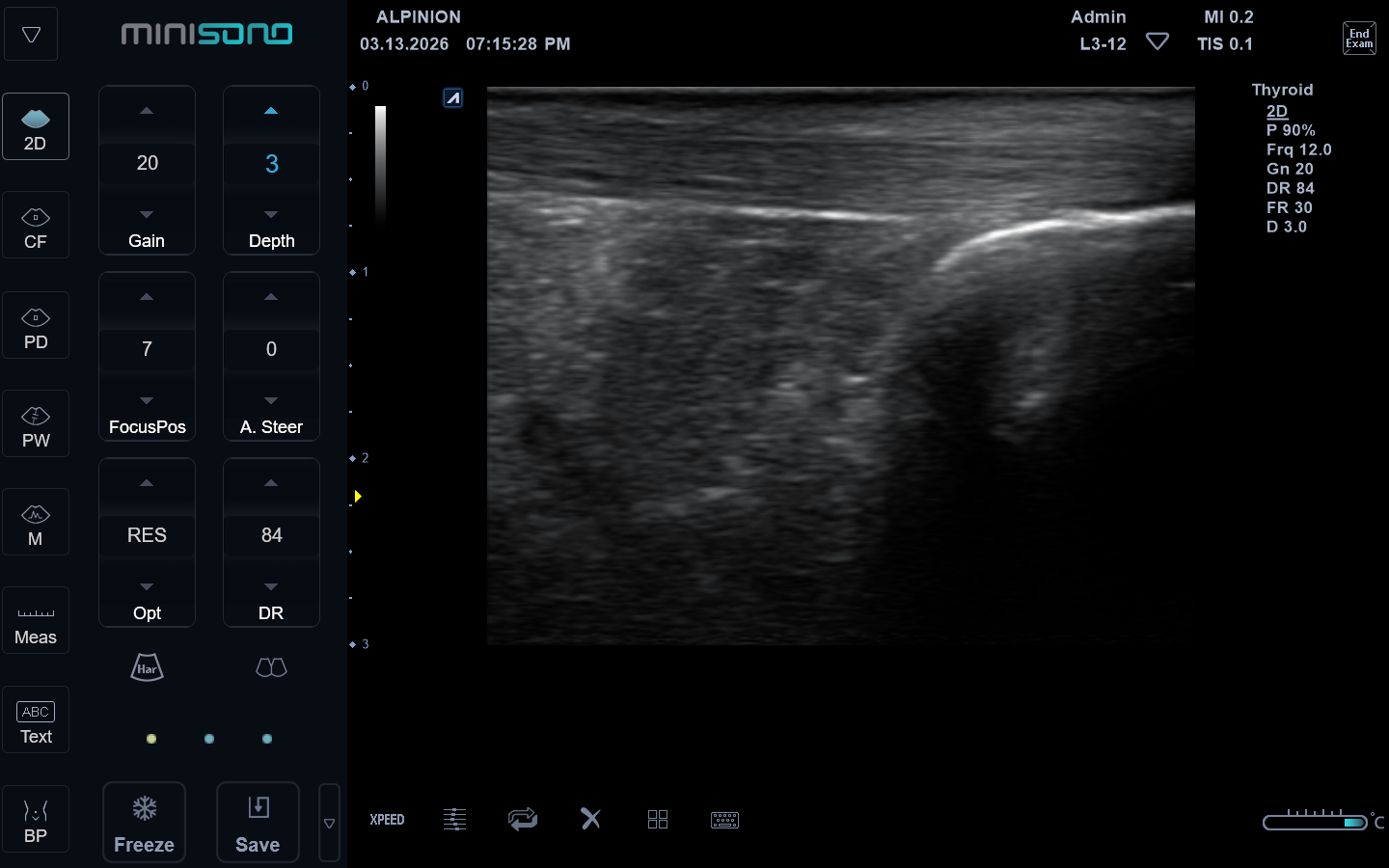This screenshot has height=868, width=1389.
Task: Switch to CF color flow mode
Action: (x=36, y=226)
